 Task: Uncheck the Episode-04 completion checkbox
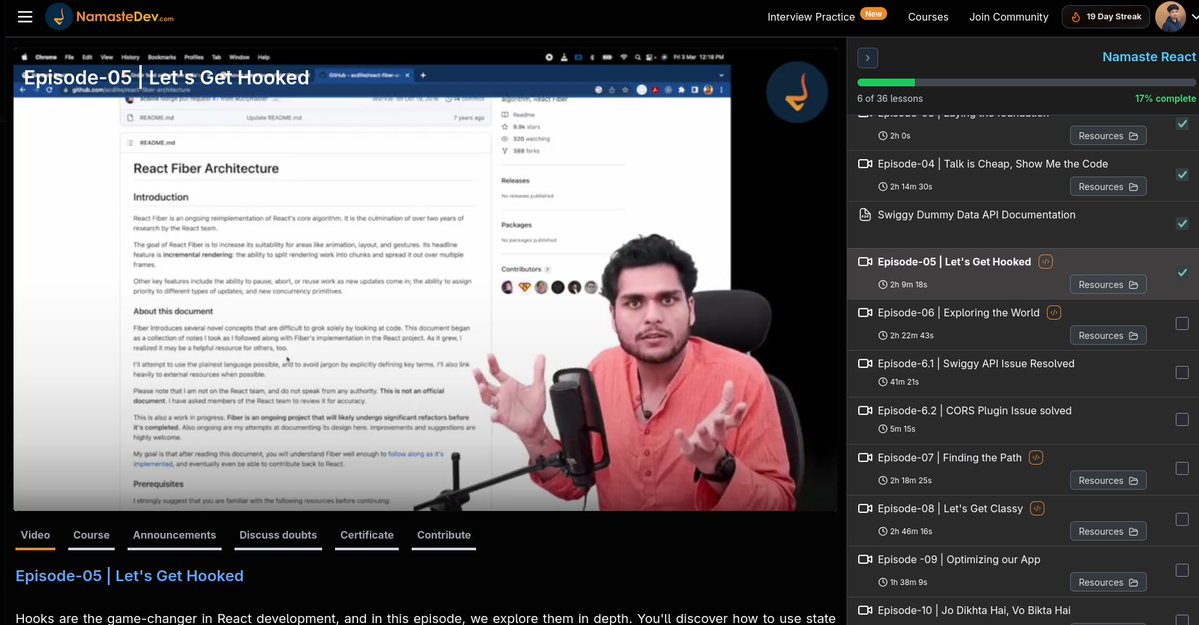(x=1182, y=175)
